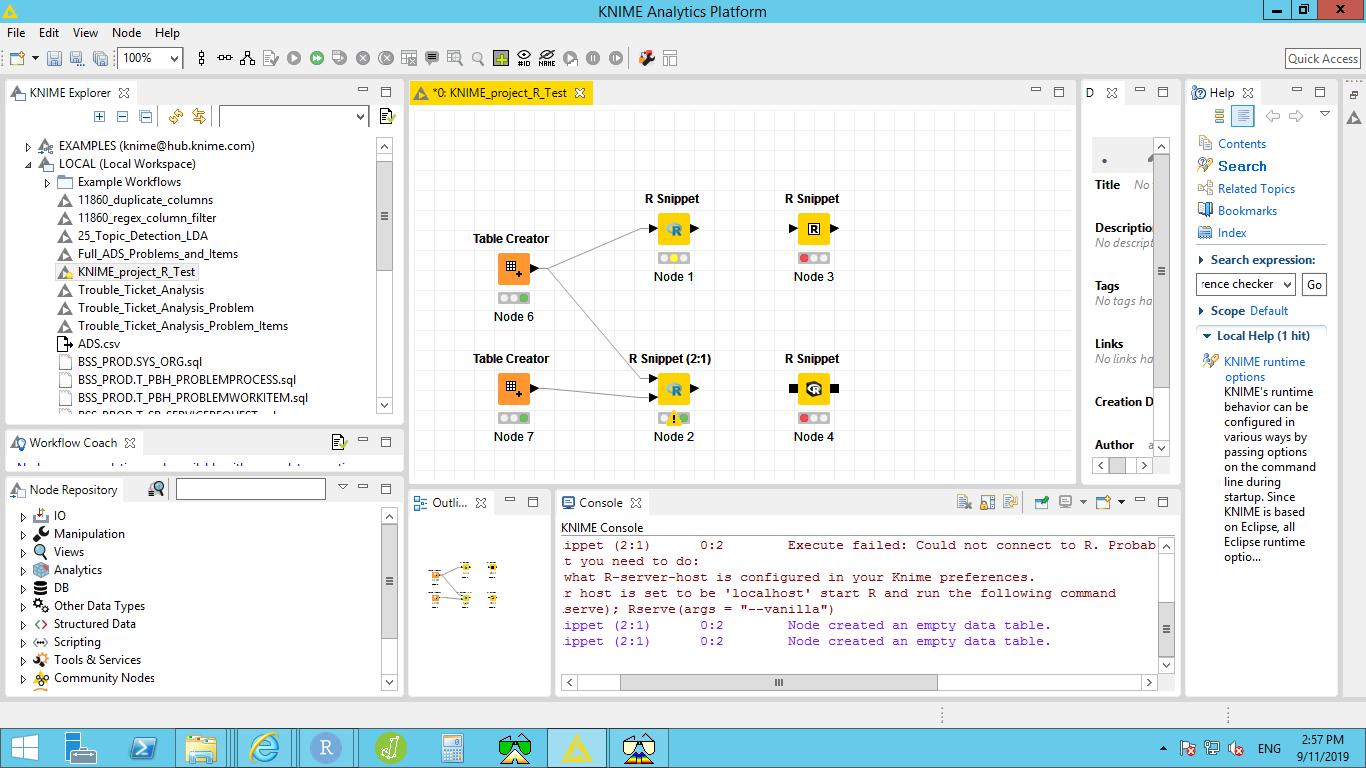Image resolution: width=1366 pixels, height=768 pixels.
Task: Open the Related Topics link in Help
Action: [1256, 189]
